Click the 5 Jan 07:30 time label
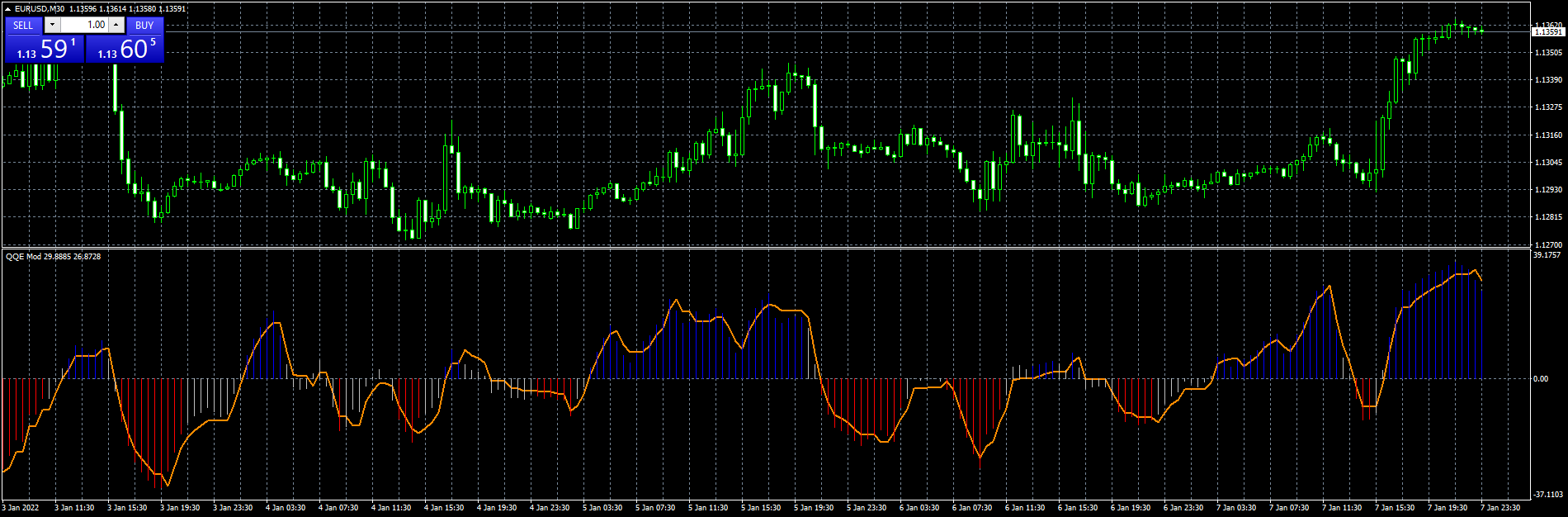This screenshot has height=517, width=1568. (656, 508)
